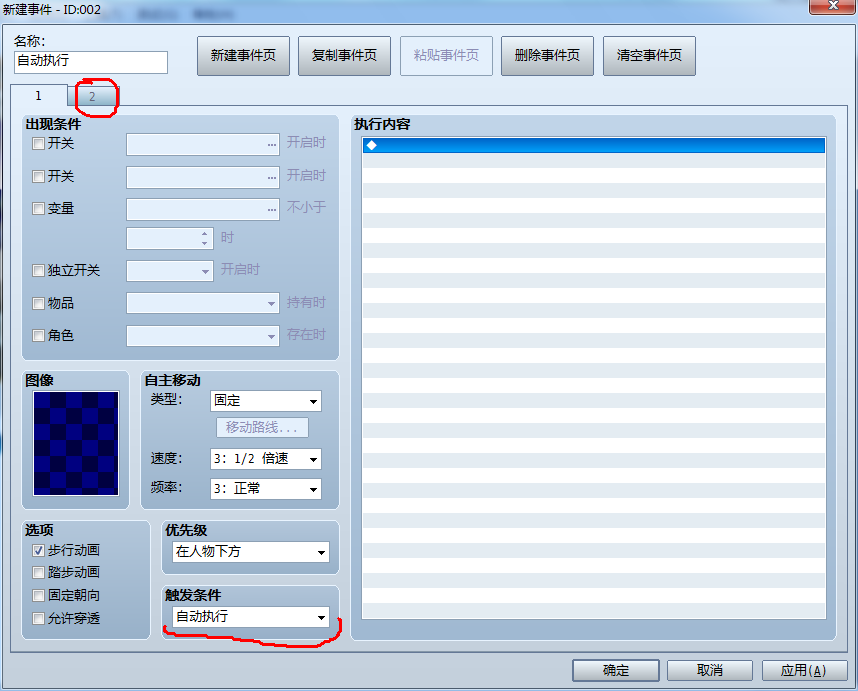The image size is (858, 691).
Task: Switch to event page tab 2
Action: pos(92,97)
